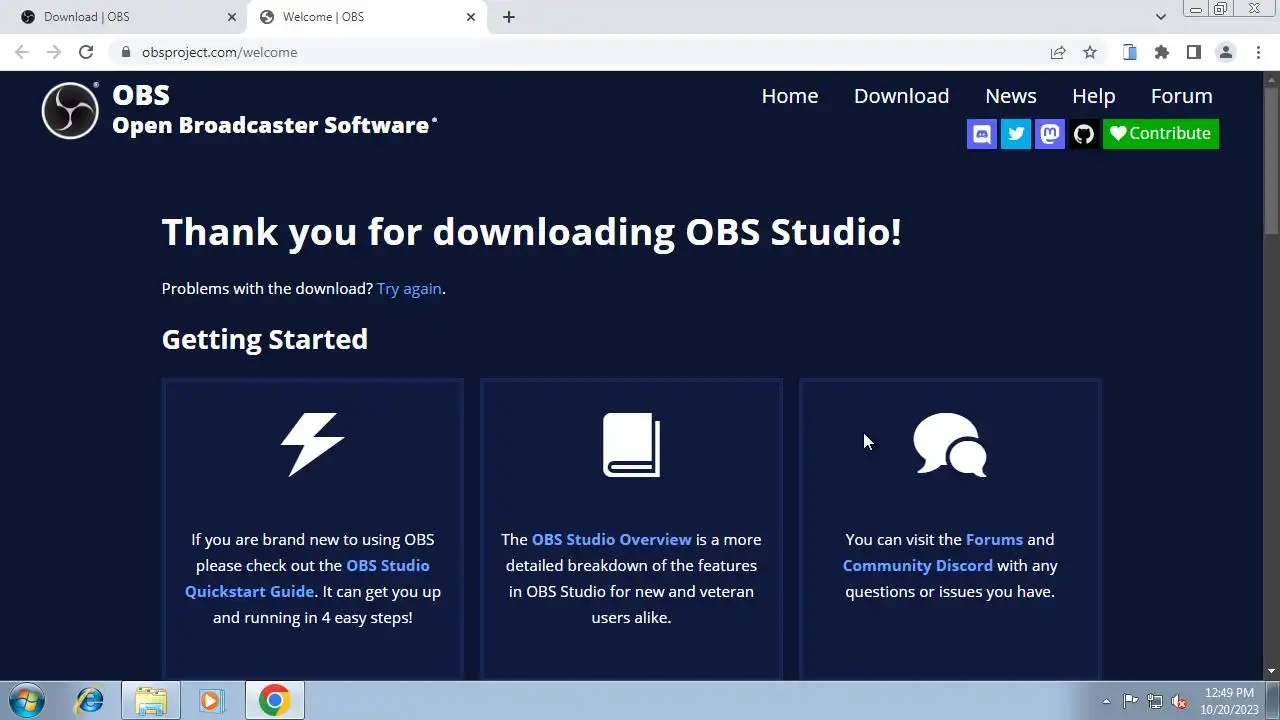
Task: Click the scrollbar down arrow
Action: (x=1272, y=672)
